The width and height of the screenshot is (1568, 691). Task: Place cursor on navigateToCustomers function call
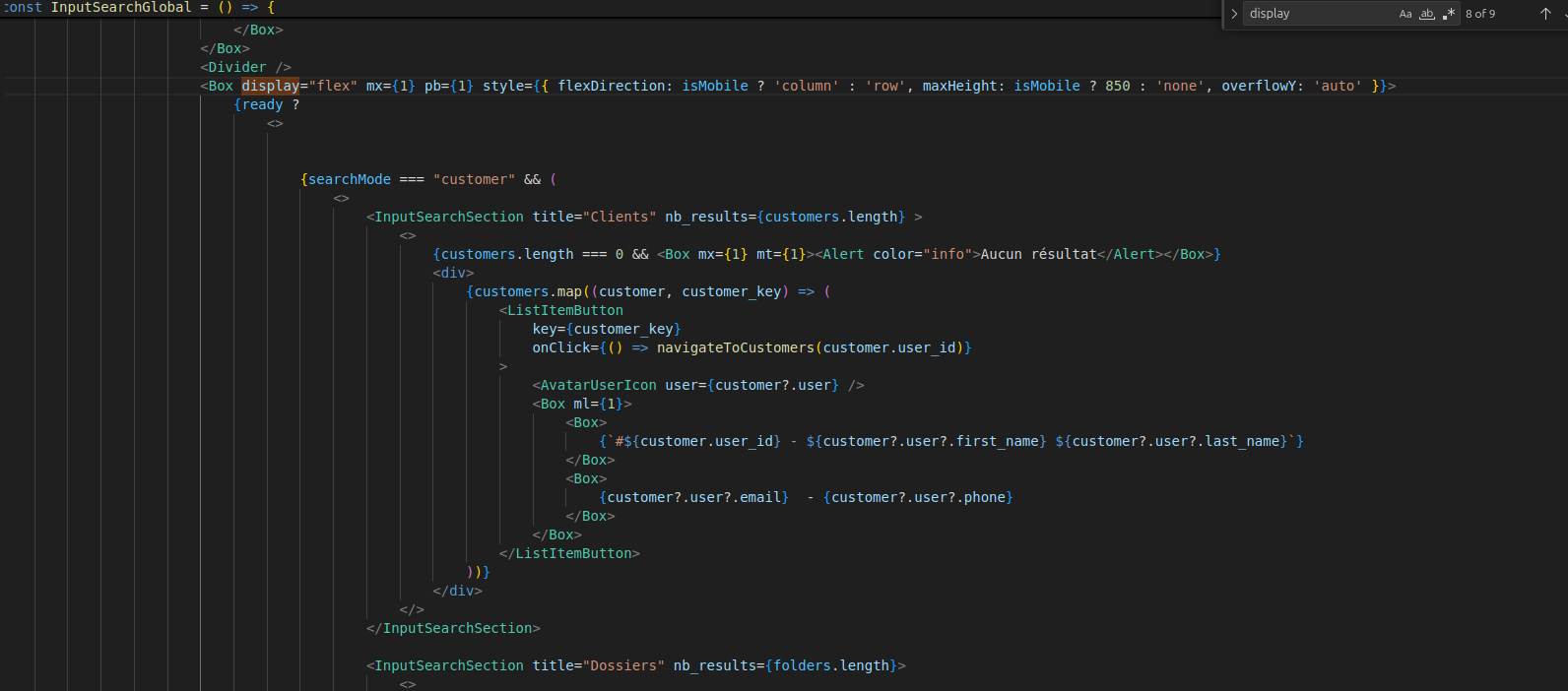(735, 347)
